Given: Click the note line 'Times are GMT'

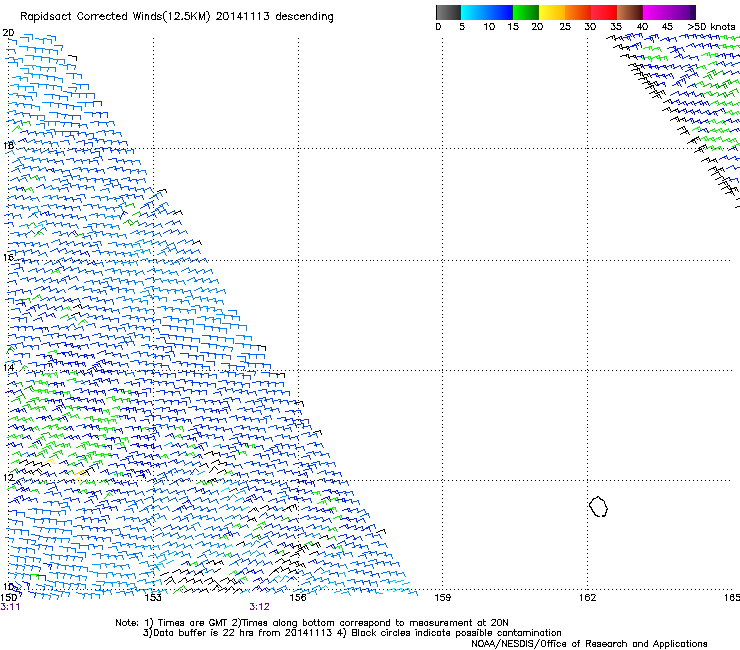Looking at the screenshot, I should click(x=193, y=623).
